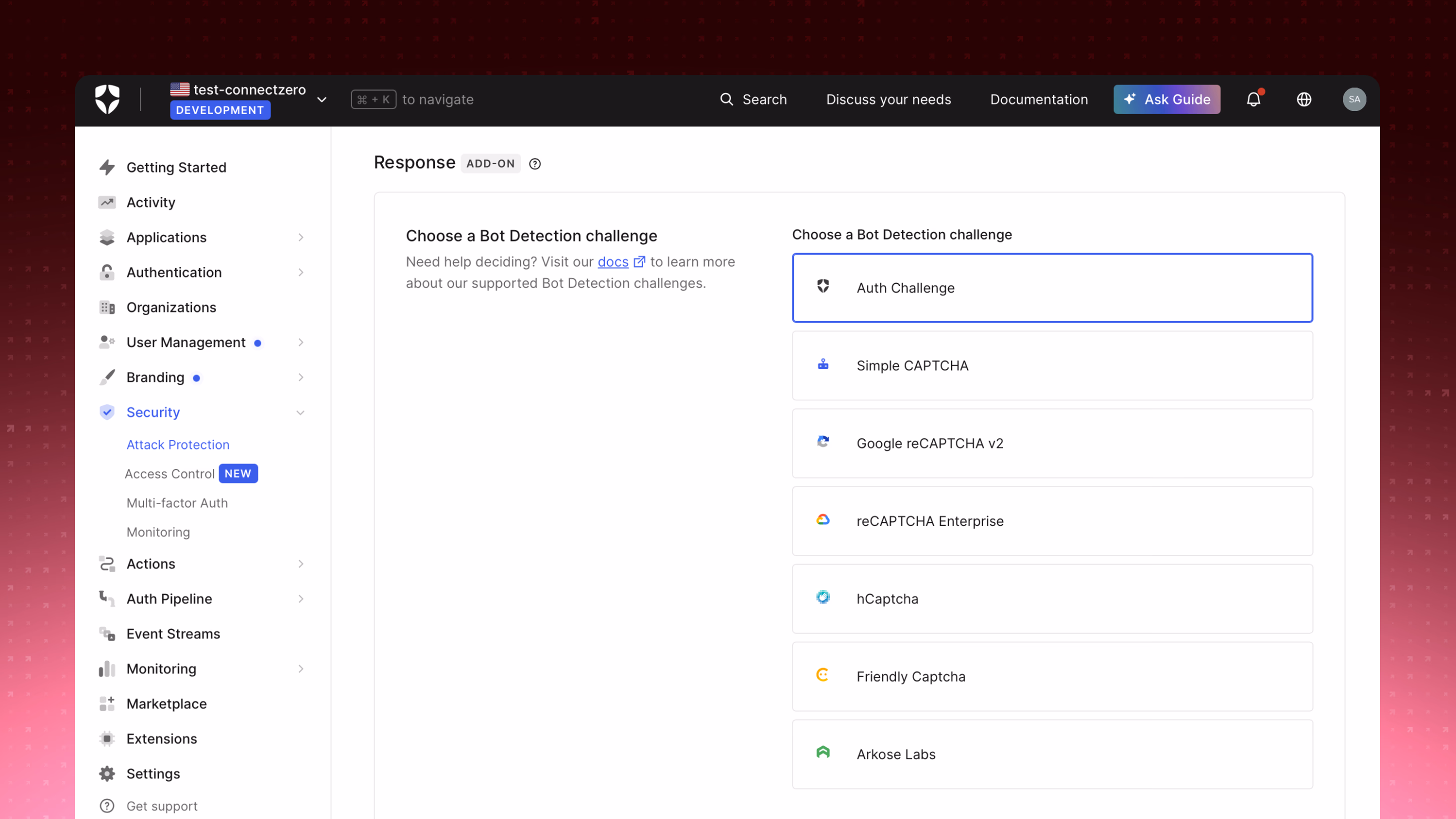
Task: Expand the User Management chevron
Action: [x=300, y=342]
